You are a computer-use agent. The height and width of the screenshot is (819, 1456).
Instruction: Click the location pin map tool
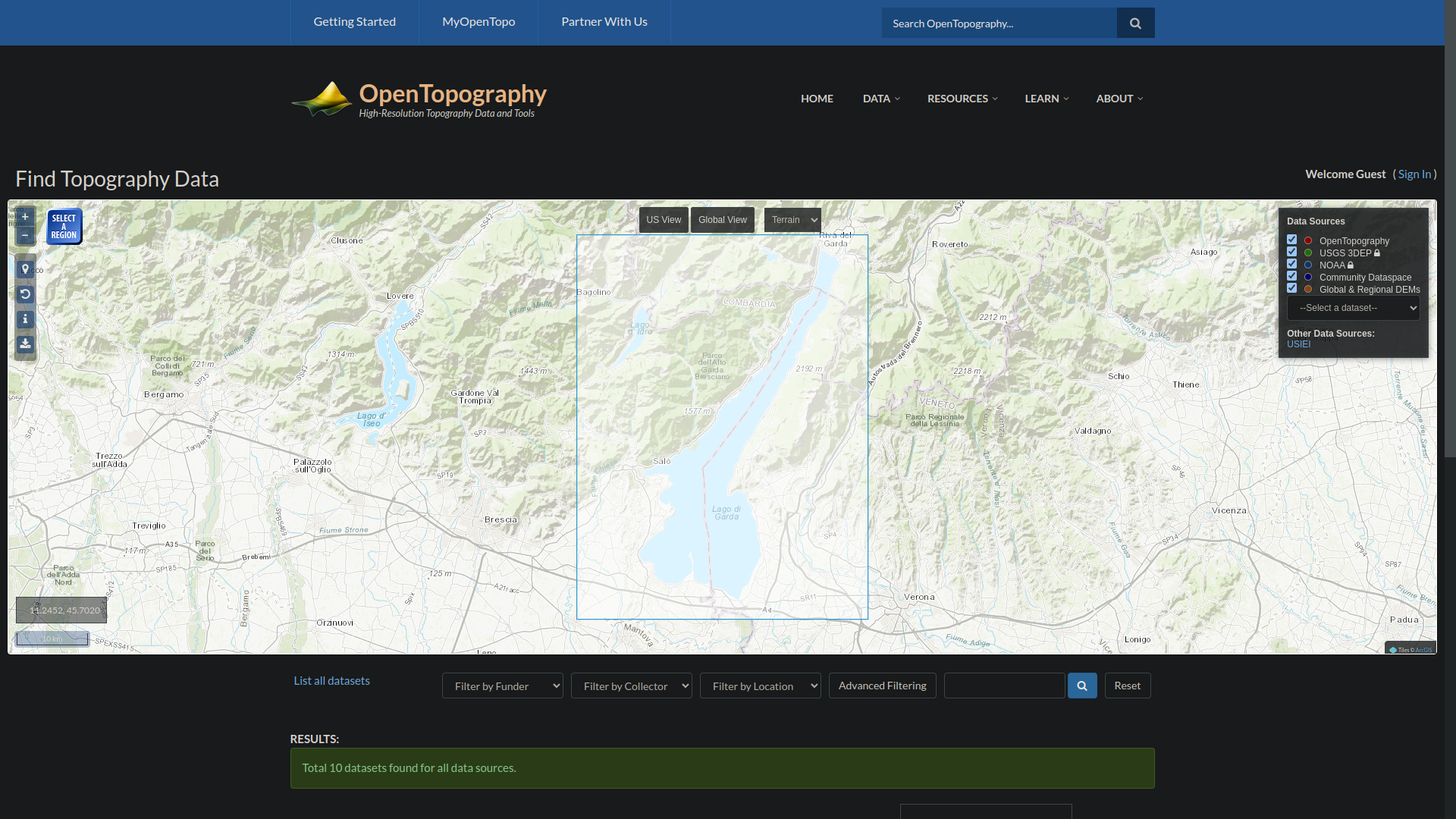pyautogui.click(x=25, y=269)
